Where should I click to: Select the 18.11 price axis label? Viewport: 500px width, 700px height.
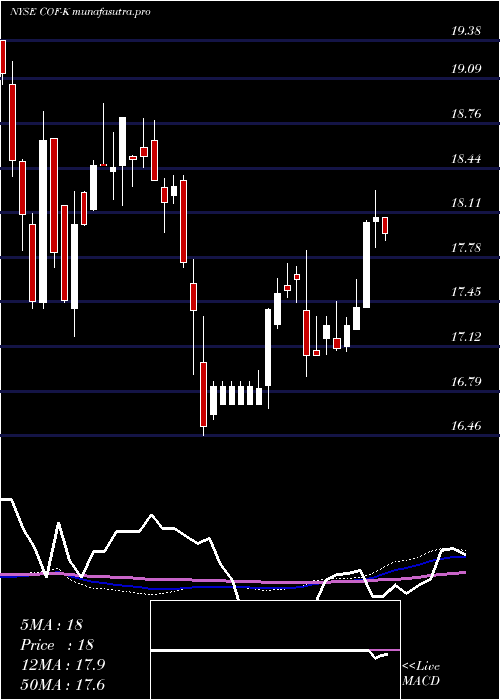[466, 203]
